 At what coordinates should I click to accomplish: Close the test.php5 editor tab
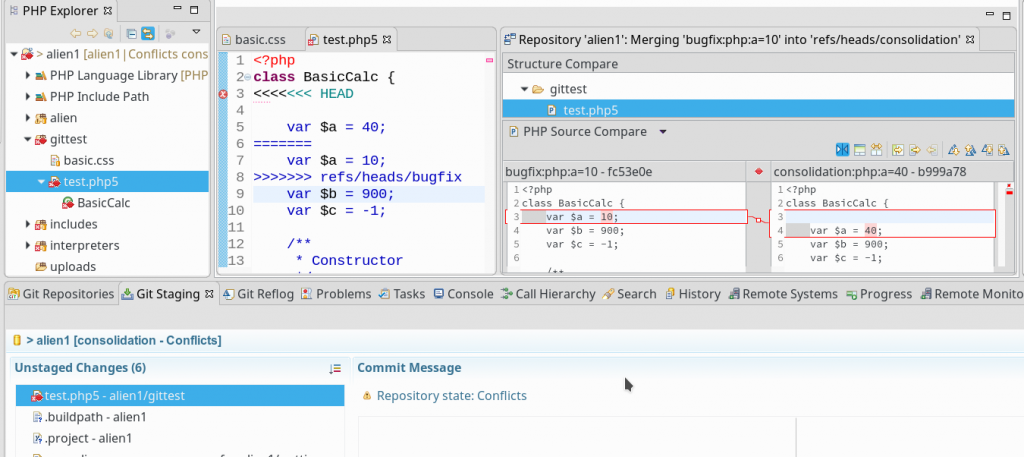coord(387,39)
